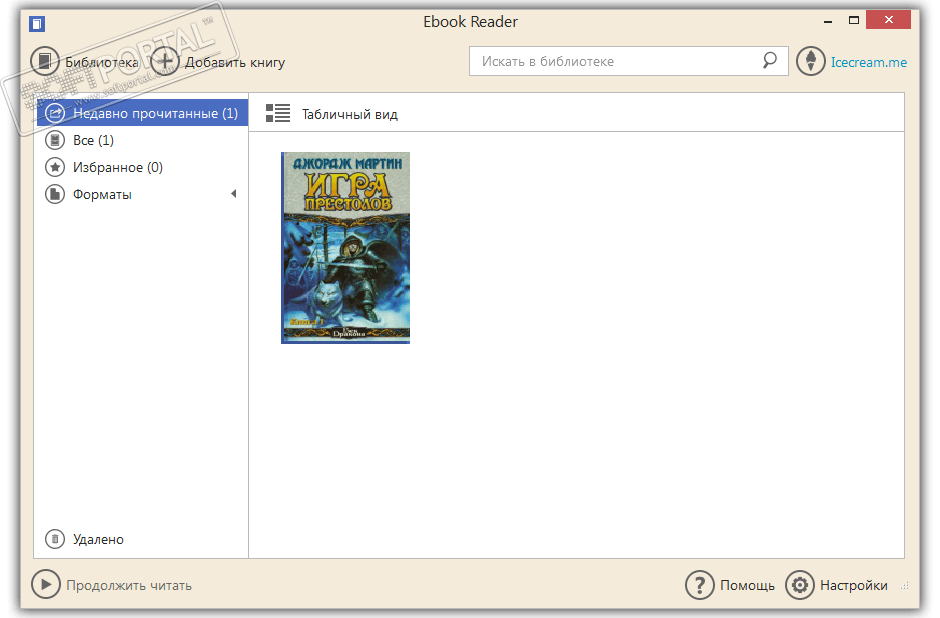Image resolution: width=940 pixels, height=618 pixels.
Task: Click the magnifier search icon
Action: coord(769,61)
